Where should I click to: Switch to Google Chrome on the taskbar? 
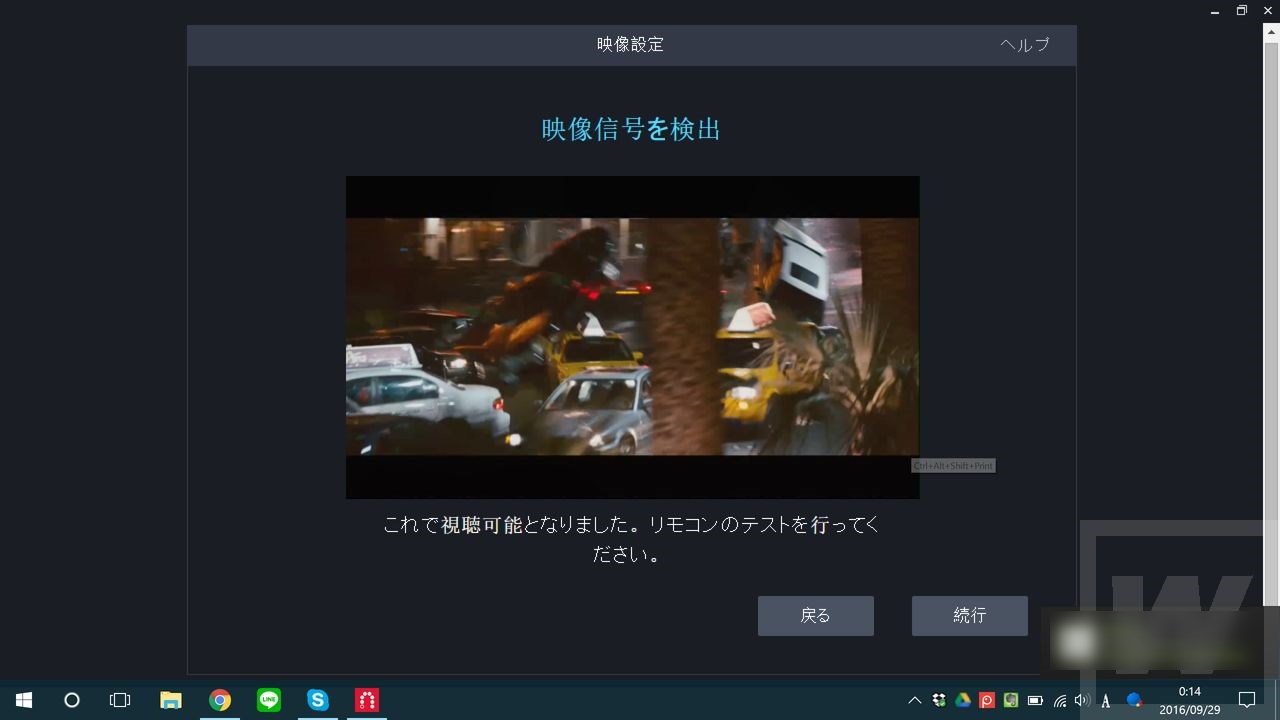point(220,700)
